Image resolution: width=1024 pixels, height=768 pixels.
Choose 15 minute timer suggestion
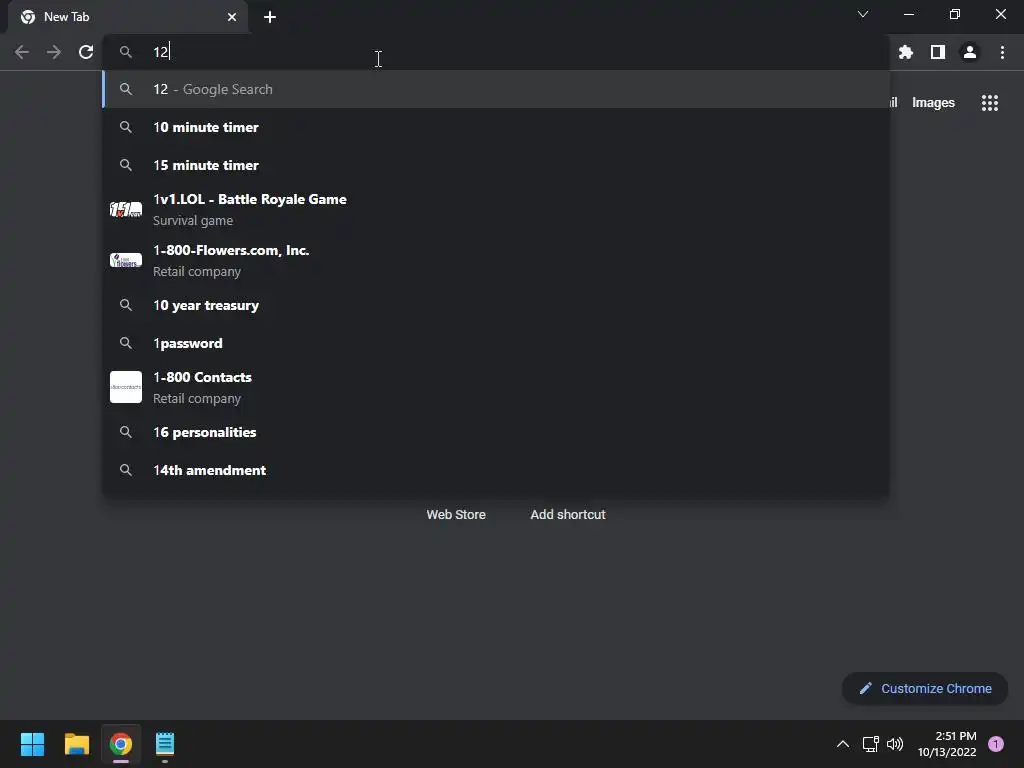[496, 165]
